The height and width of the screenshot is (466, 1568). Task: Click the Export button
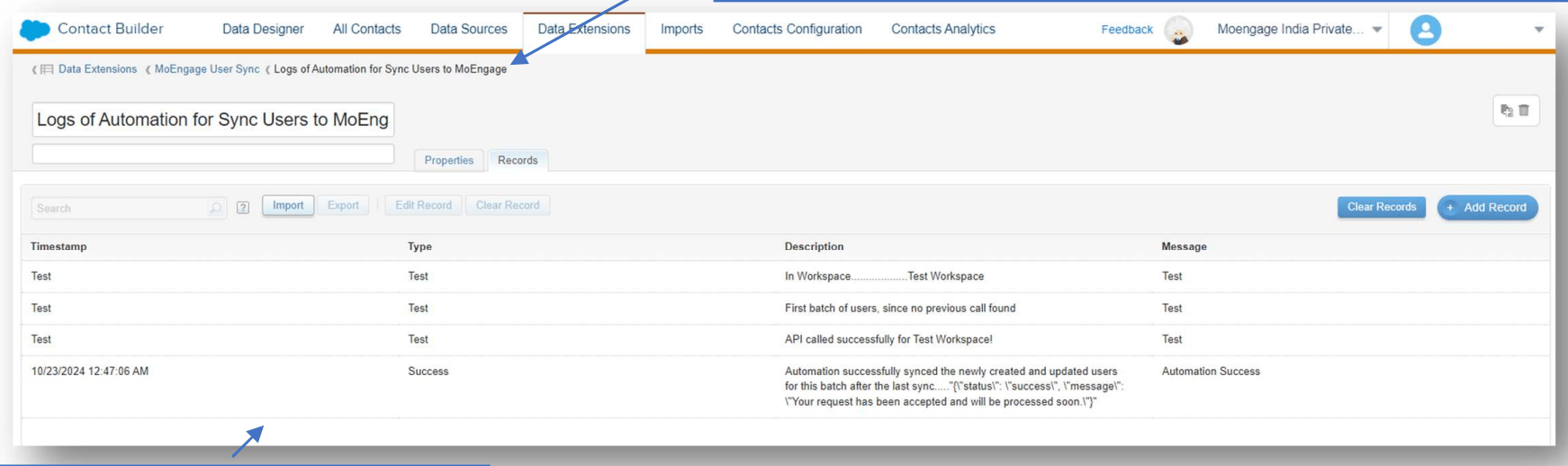(343, 205)
